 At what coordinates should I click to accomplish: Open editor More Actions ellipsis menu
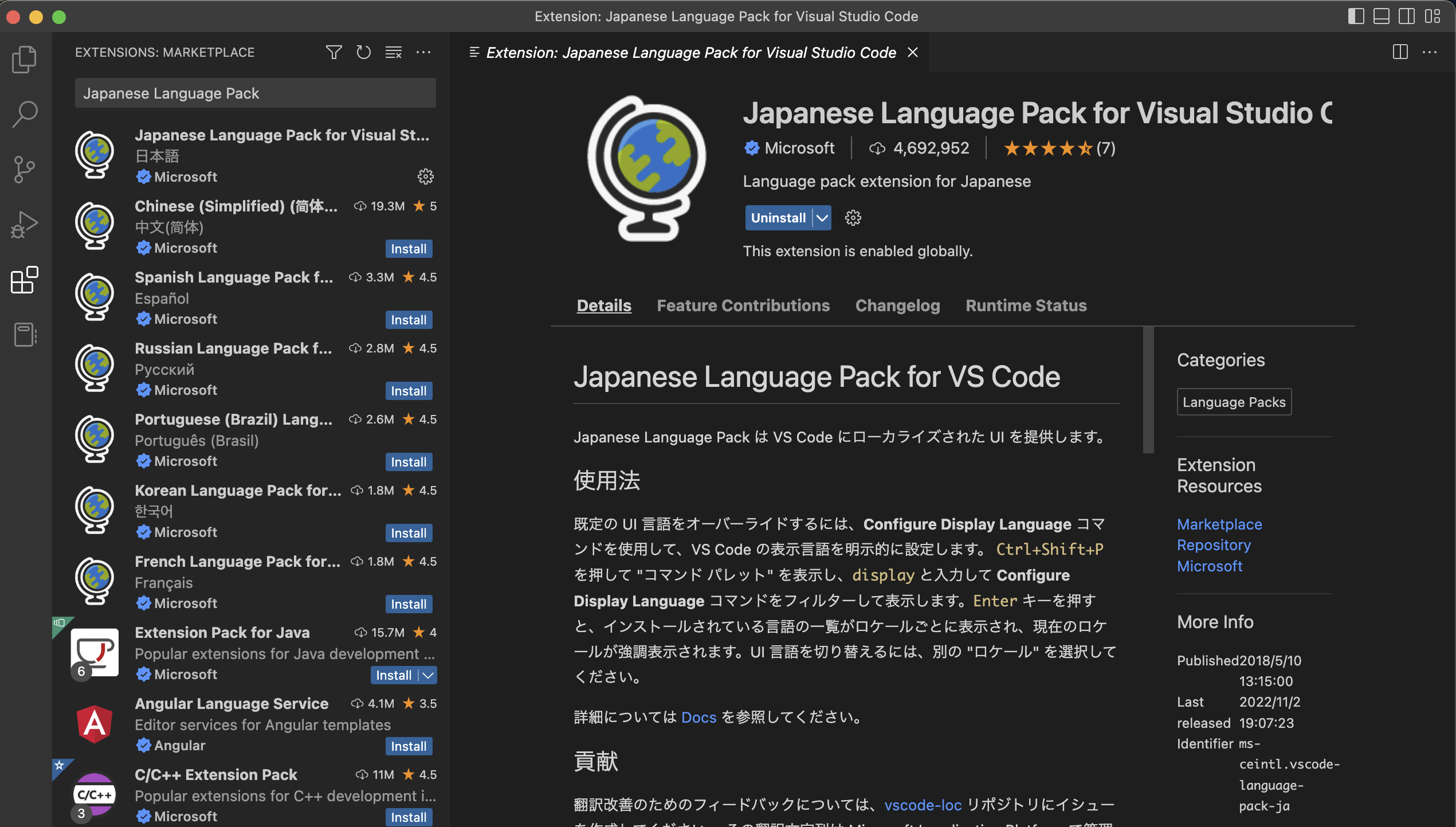pyautogui.click(x=1430, y=52)
